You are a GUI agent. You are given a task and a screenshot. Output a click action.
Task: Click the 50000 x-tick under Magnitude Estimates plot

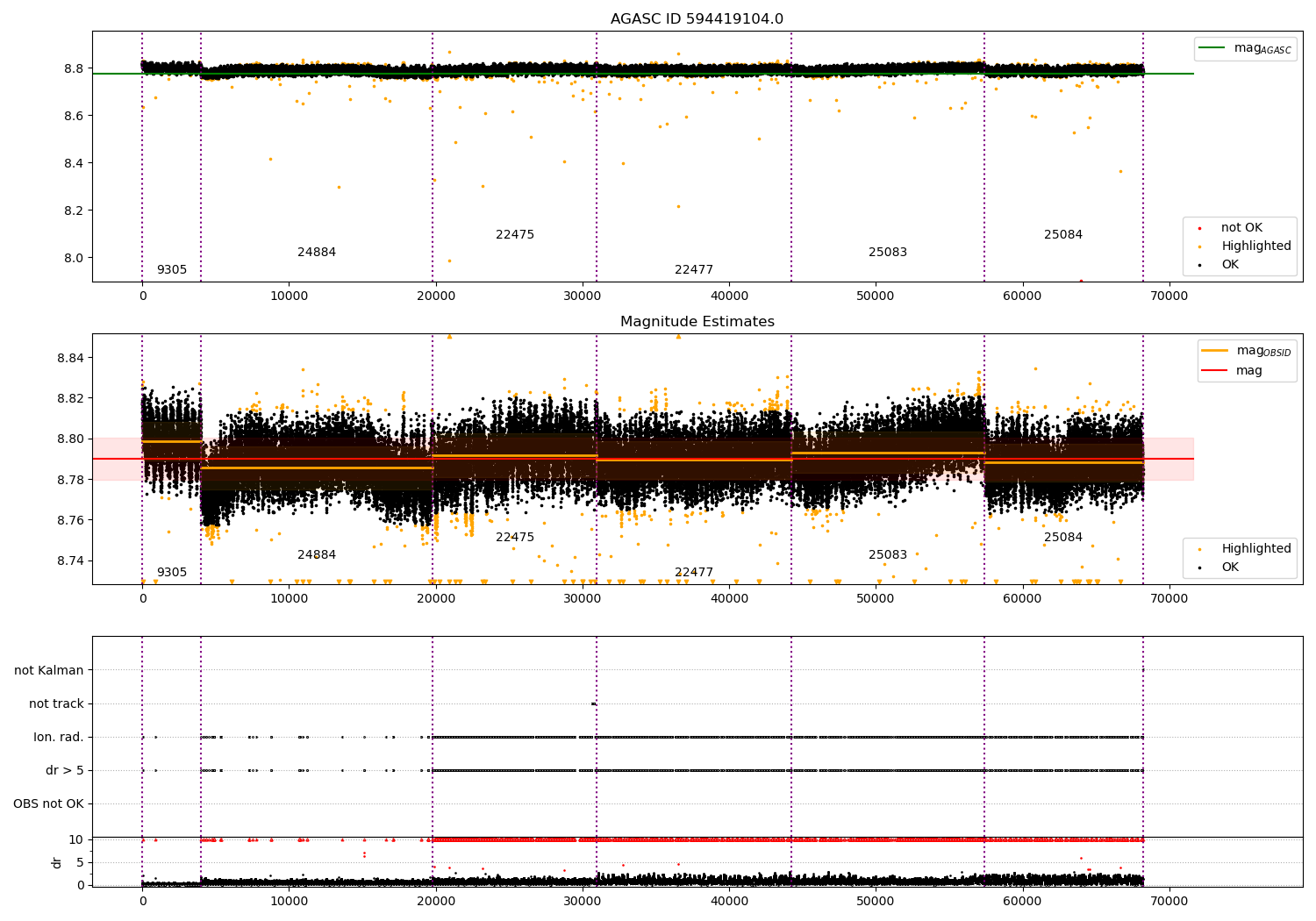click(876, 598)
